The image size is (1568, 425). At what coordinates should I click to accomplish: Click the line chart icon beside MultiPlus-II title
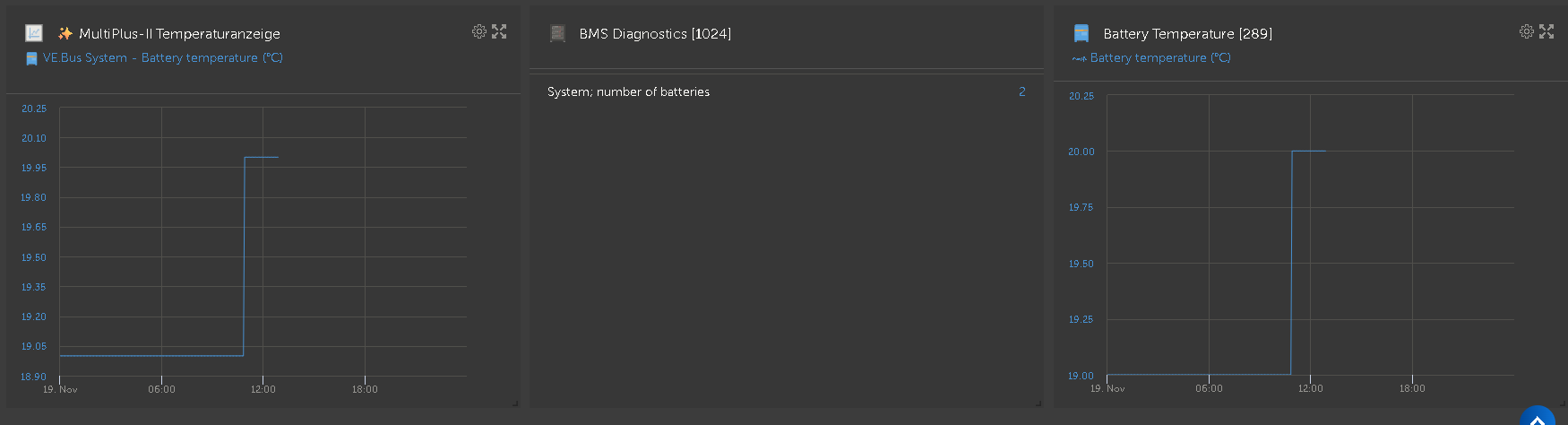click(x=34, y=33)
